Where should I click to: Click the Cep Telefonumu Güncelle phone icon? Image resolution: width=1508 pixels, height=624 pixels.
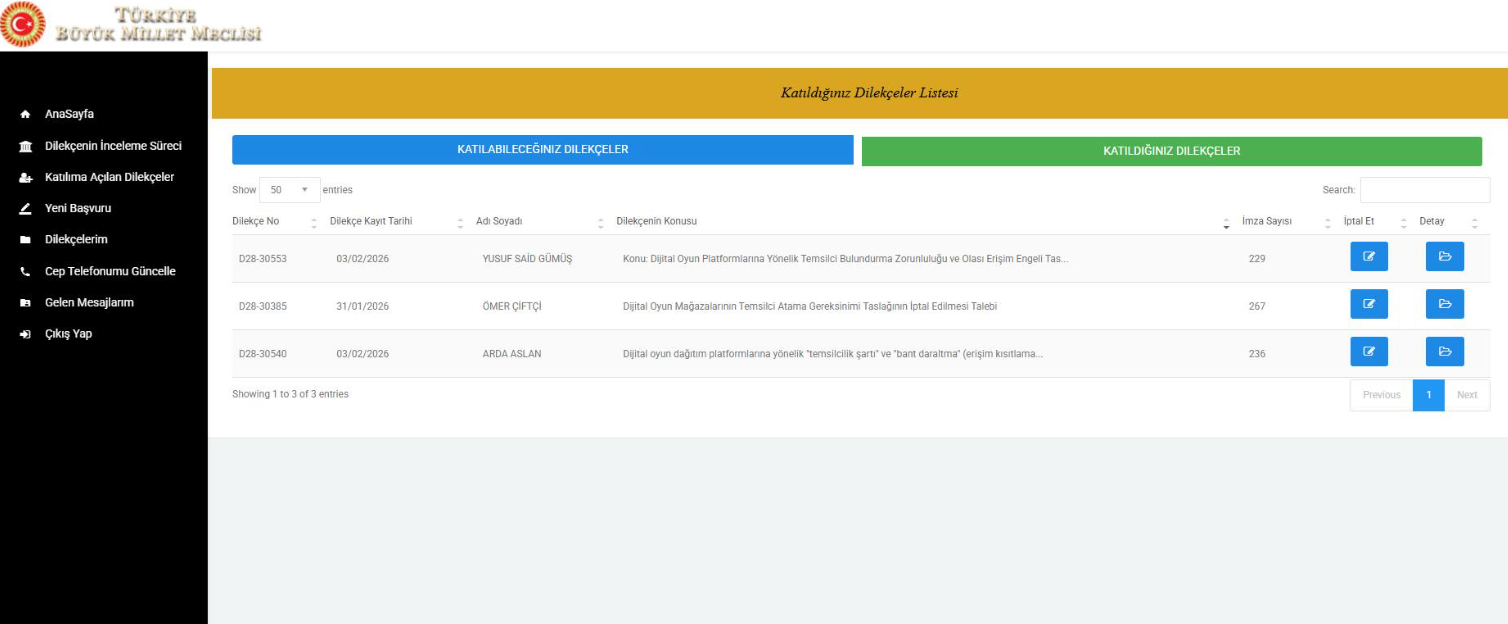tap(25, 271)
